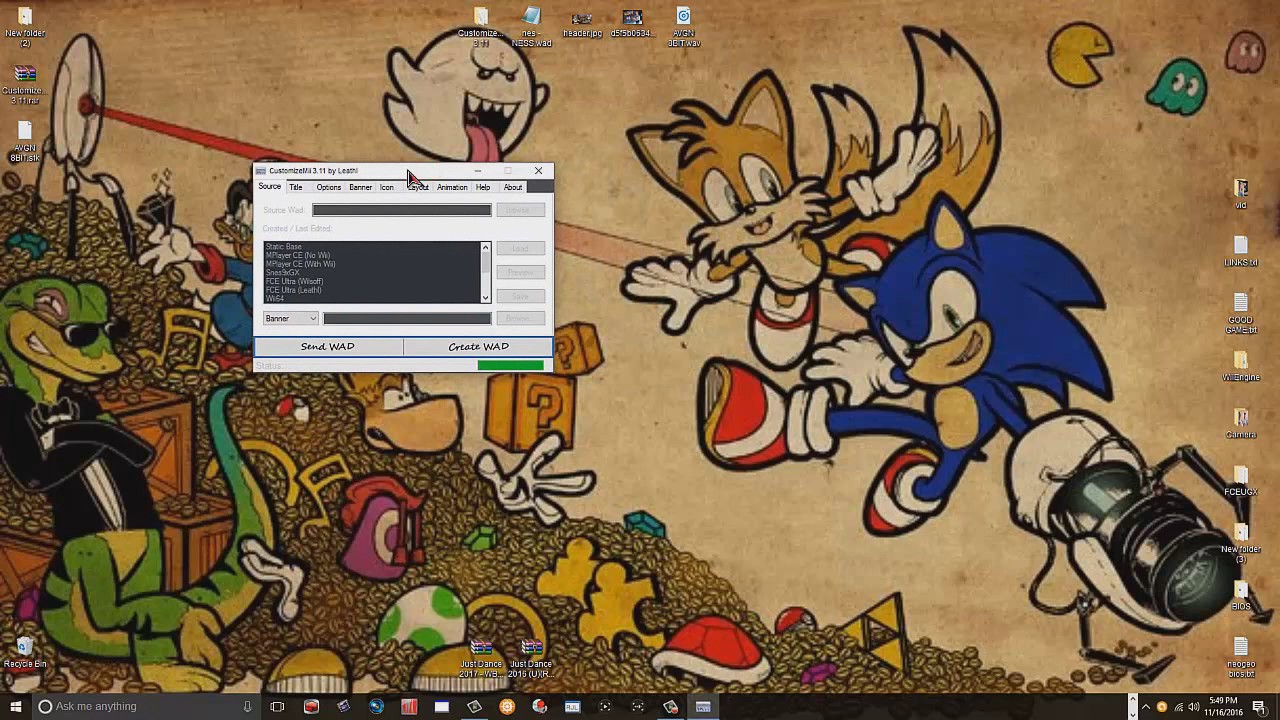The height and width of the screenshot is (720, 1280).
Task: Select the vid desktop icon
Action: tap(1241, 194)
